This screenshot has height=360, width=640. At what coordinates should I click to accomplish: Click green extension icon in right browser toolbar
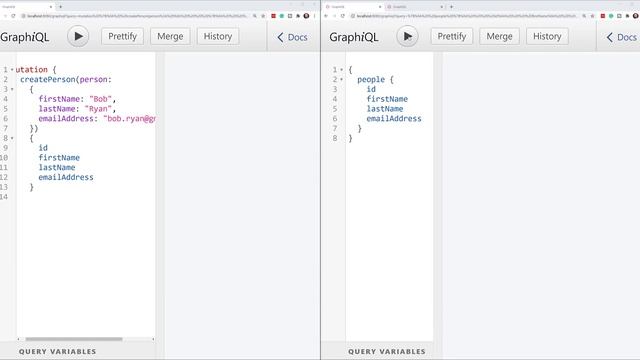[611, 16]
